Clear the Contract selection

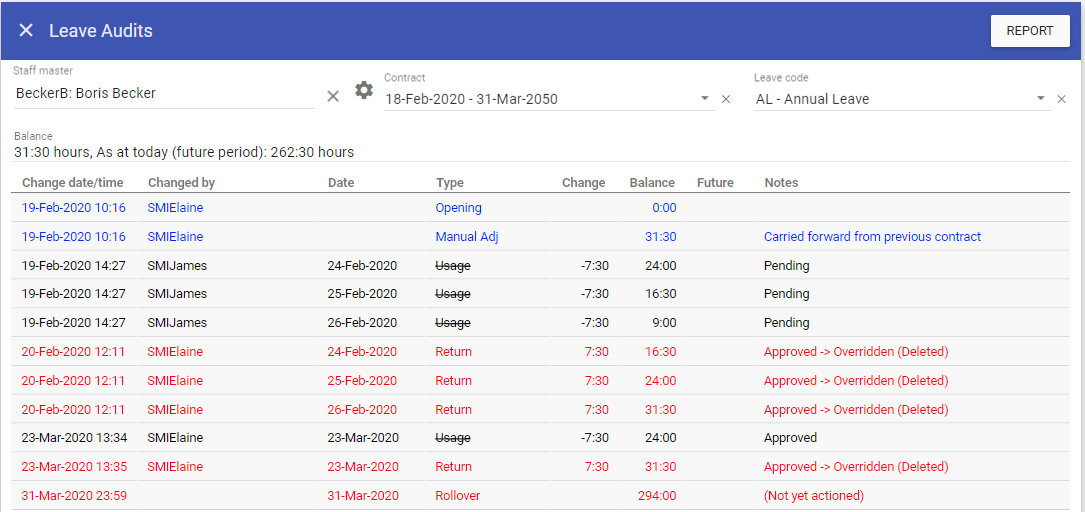click(726, 99)
